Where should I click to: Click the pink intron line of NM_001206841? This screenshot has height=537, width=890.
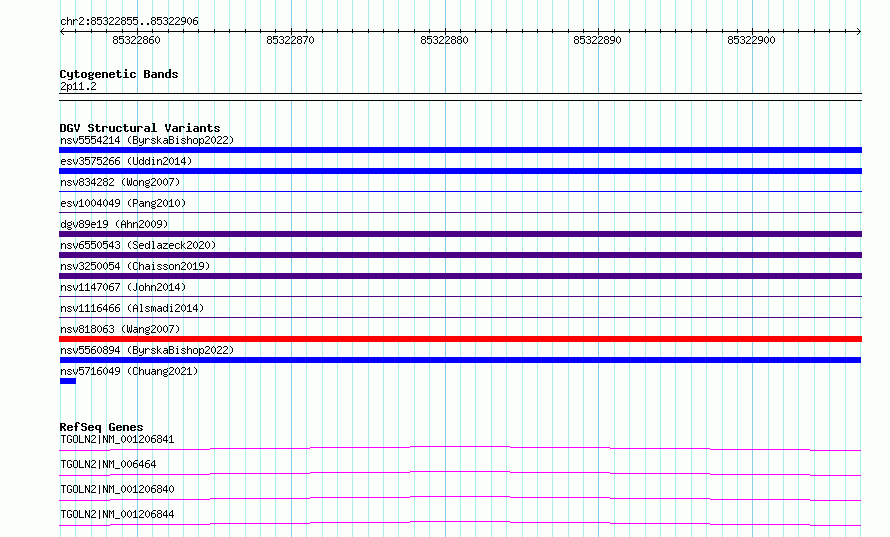coord(460,447)
